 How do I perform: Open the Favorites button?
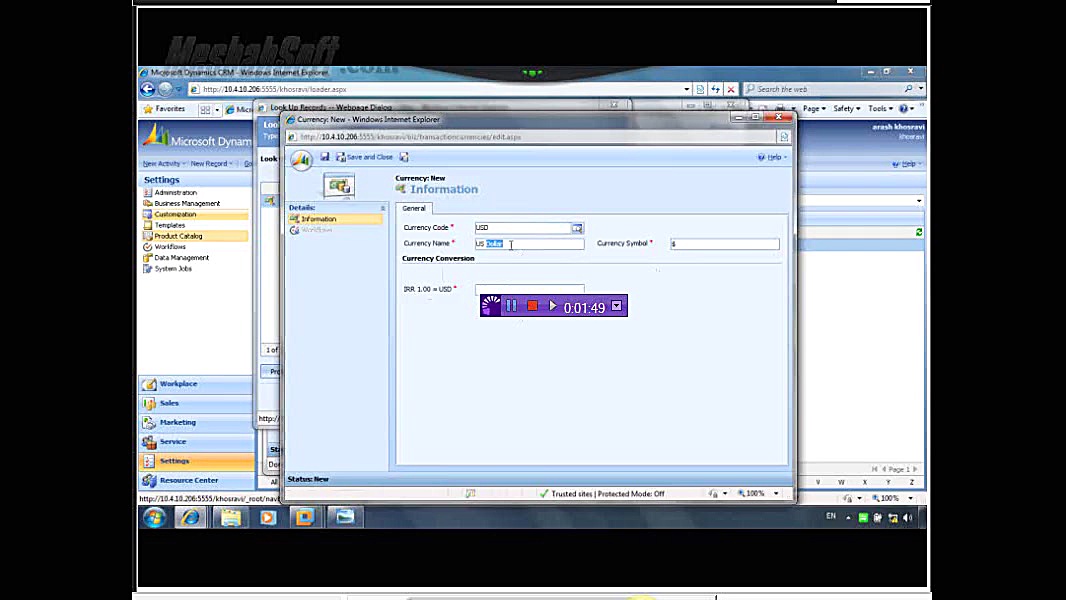pyautogui.click(x=164, y=109)
